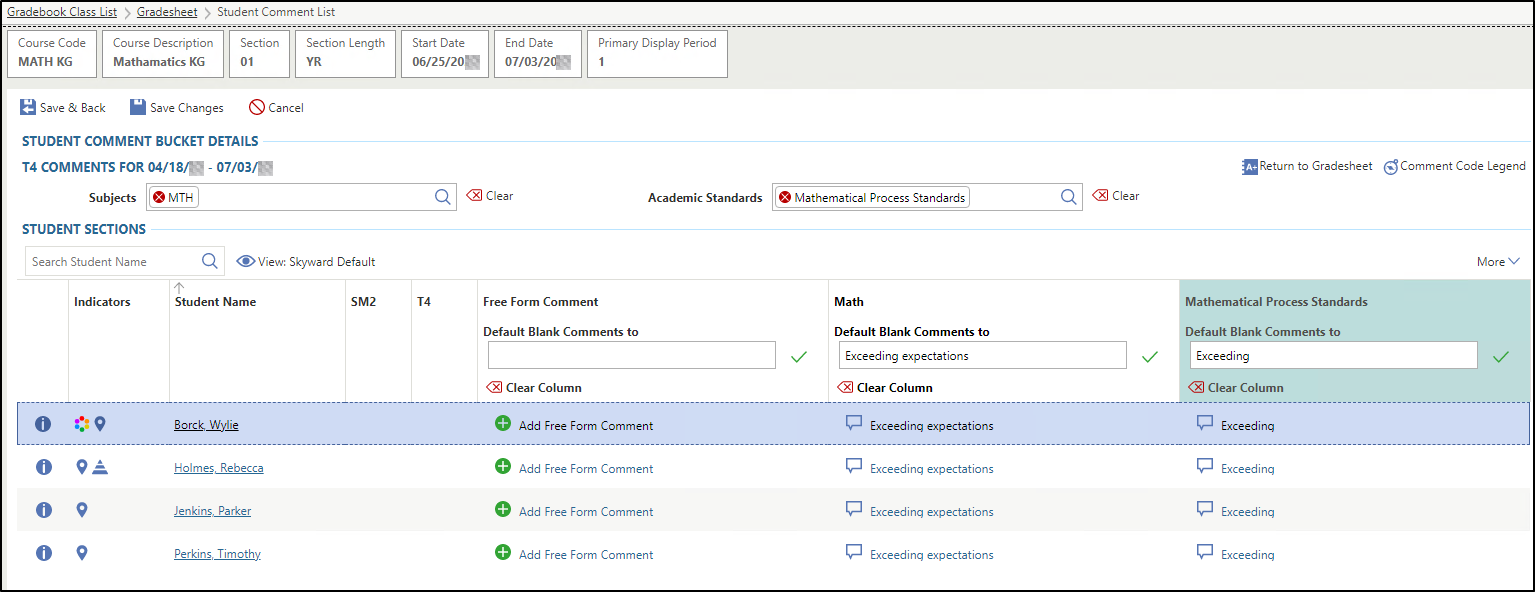Click the Save Changes disk icon
Viewport: 1535px width, 592px height.
pos(138,107)
